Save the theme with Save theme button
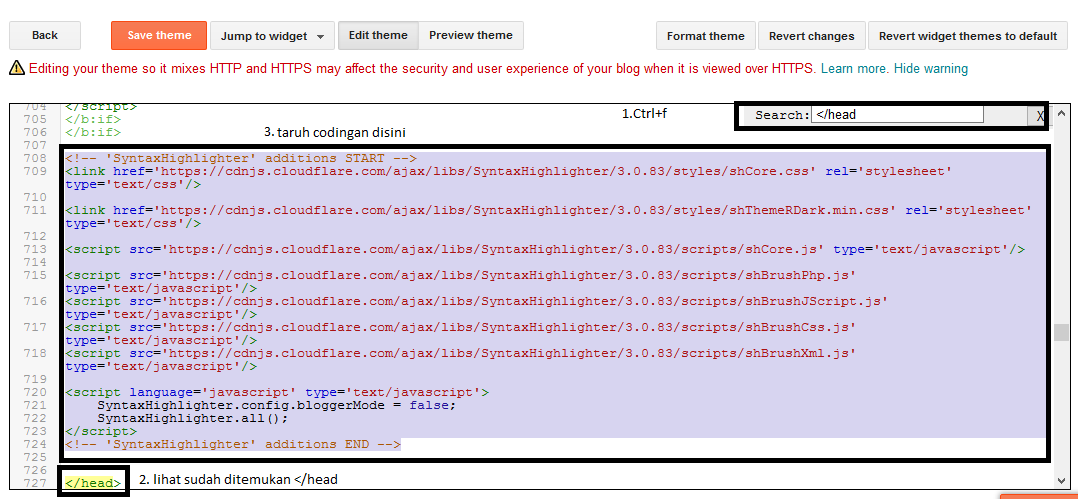 (x=159, y=36)
